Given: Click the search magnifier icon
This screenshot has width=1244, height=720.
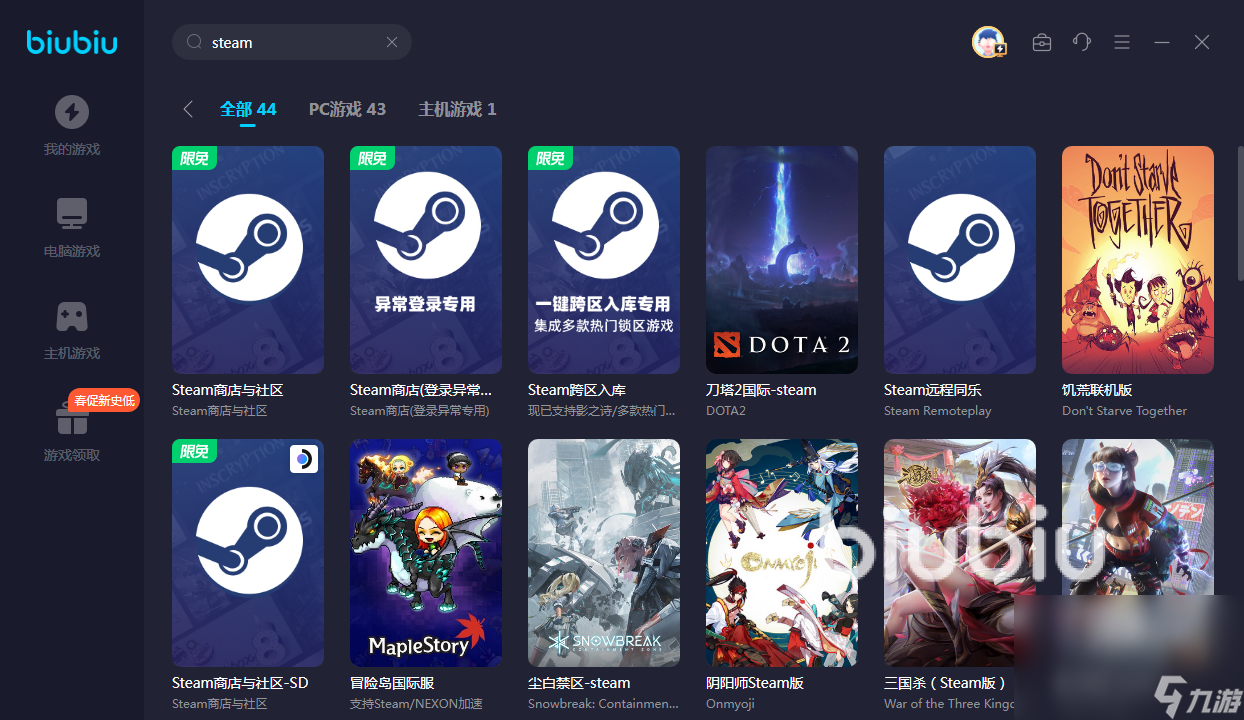Looking at the screenshot, I should pos(195,42).
